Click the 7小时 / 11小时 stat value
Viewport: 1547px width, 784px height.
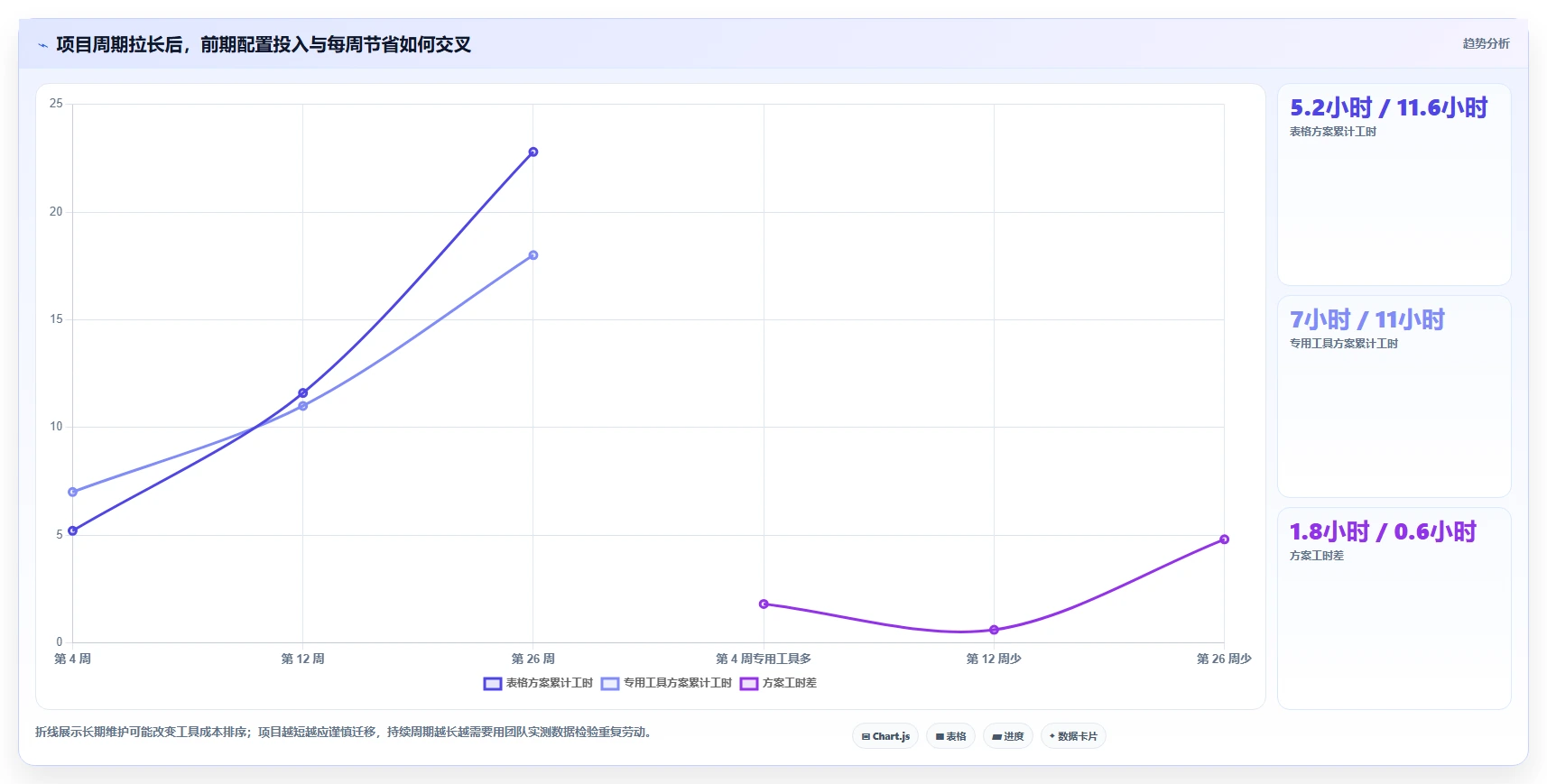pos(1366,320)
